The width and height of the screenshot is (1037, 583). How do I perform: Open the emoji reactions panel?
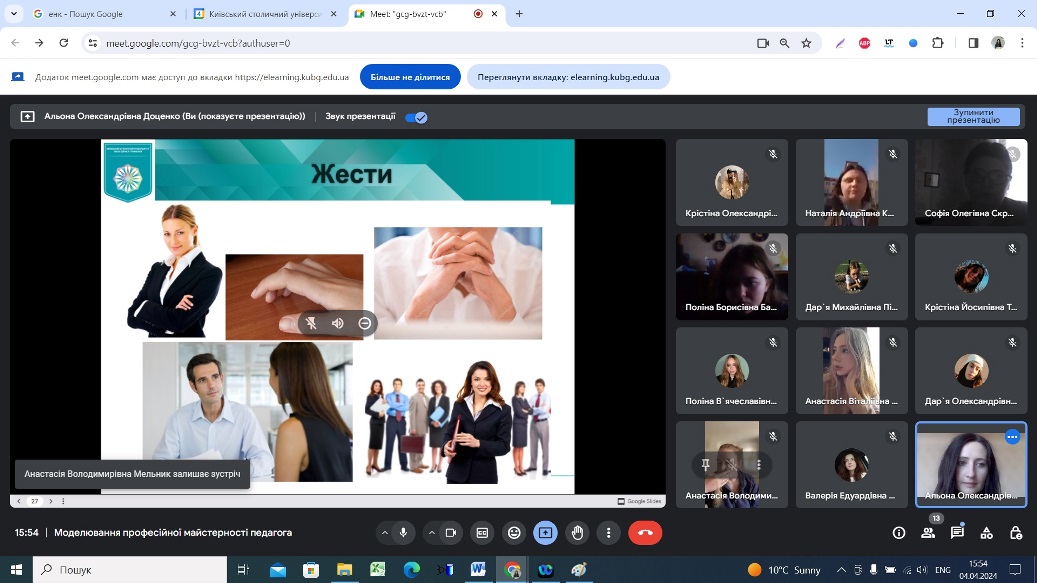(514, 533)
